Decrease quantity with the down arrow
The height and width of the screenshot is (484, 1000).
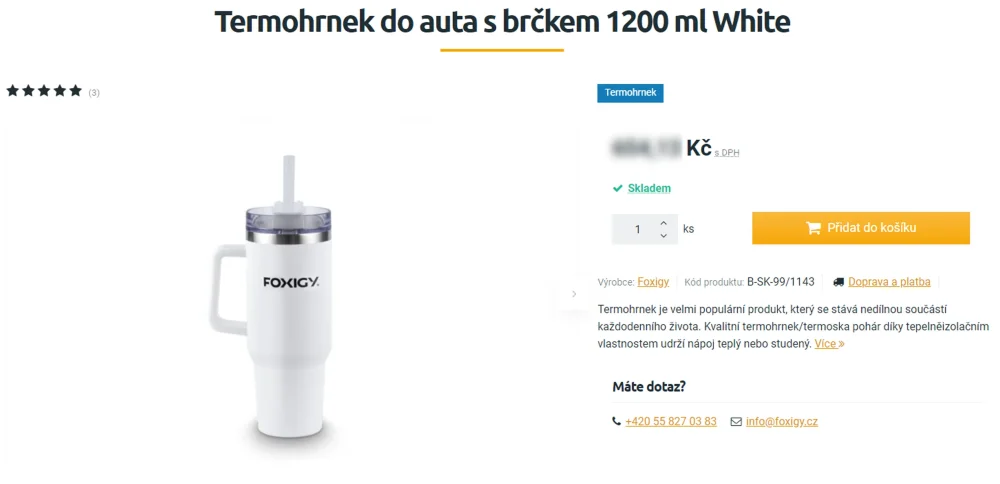coord(664,235)
